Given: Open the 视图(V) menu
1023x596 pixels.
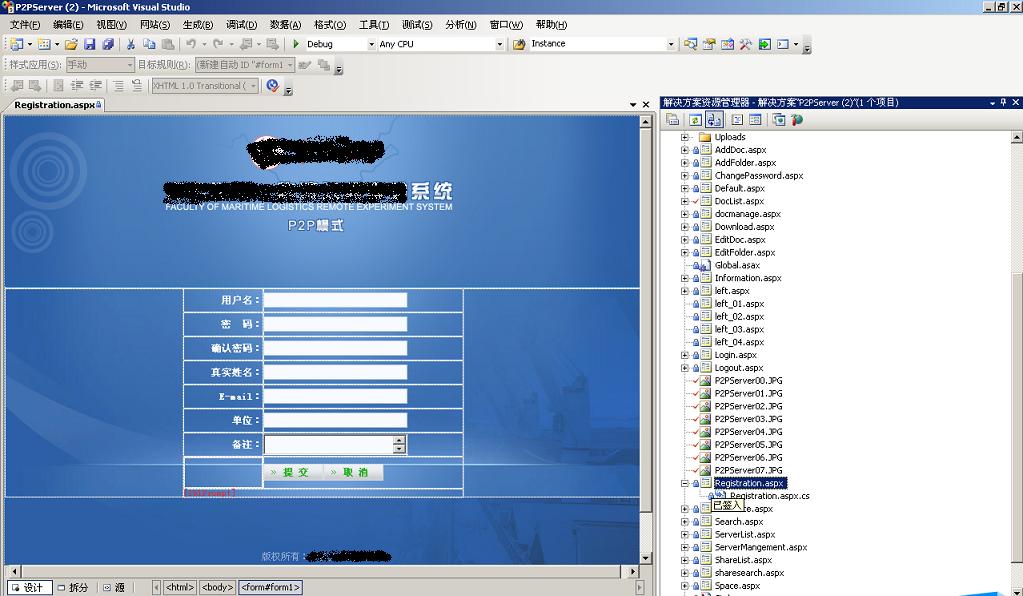Looking at the screenshot, I should coord(112,25).
